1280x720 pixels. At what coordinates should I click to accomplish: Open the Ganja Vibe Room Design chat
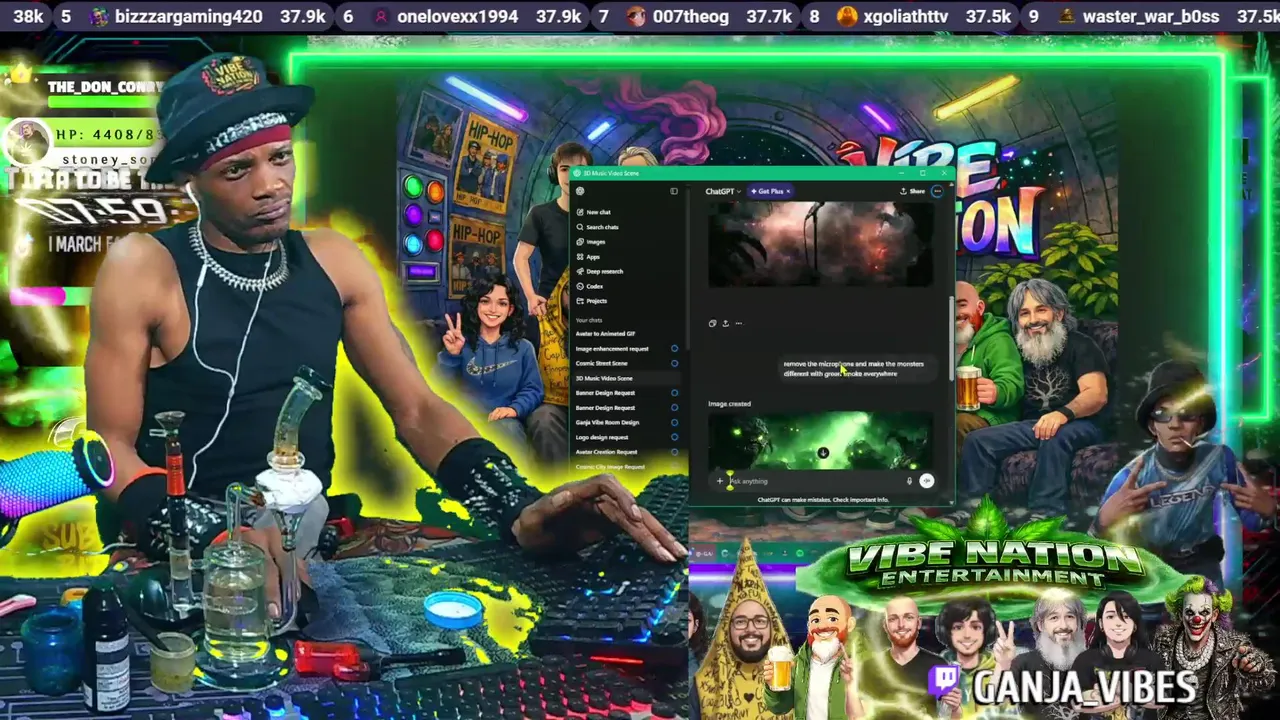pos(607,422)
